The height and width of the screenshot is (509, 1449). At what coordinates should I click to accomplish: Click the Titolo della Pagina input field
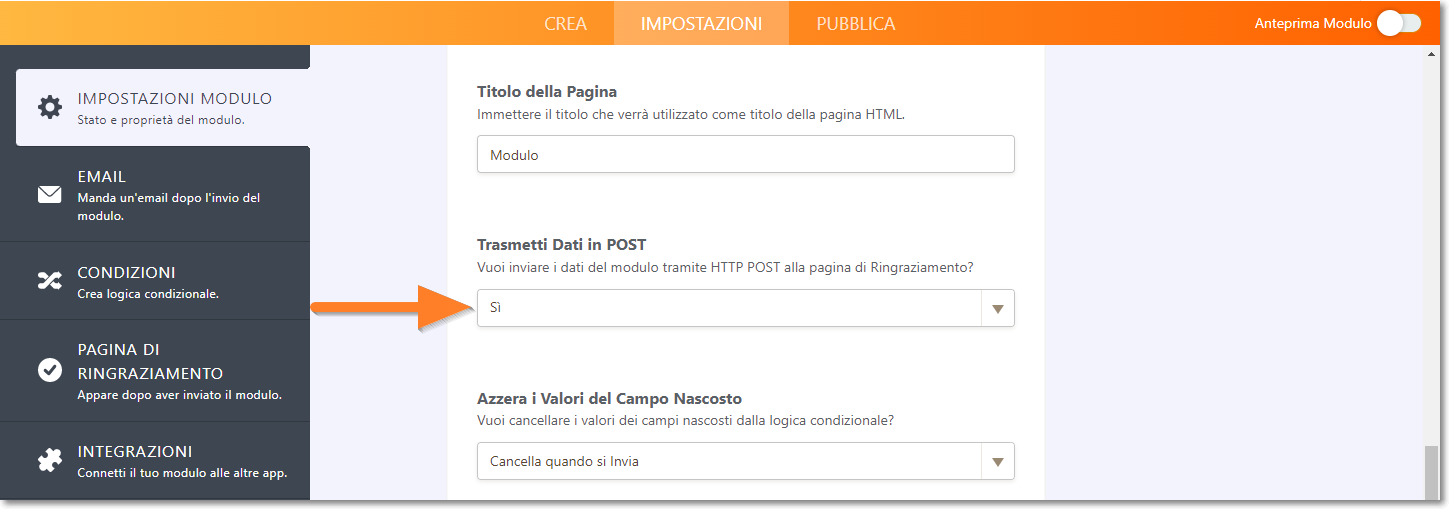[x=745, y=155]
